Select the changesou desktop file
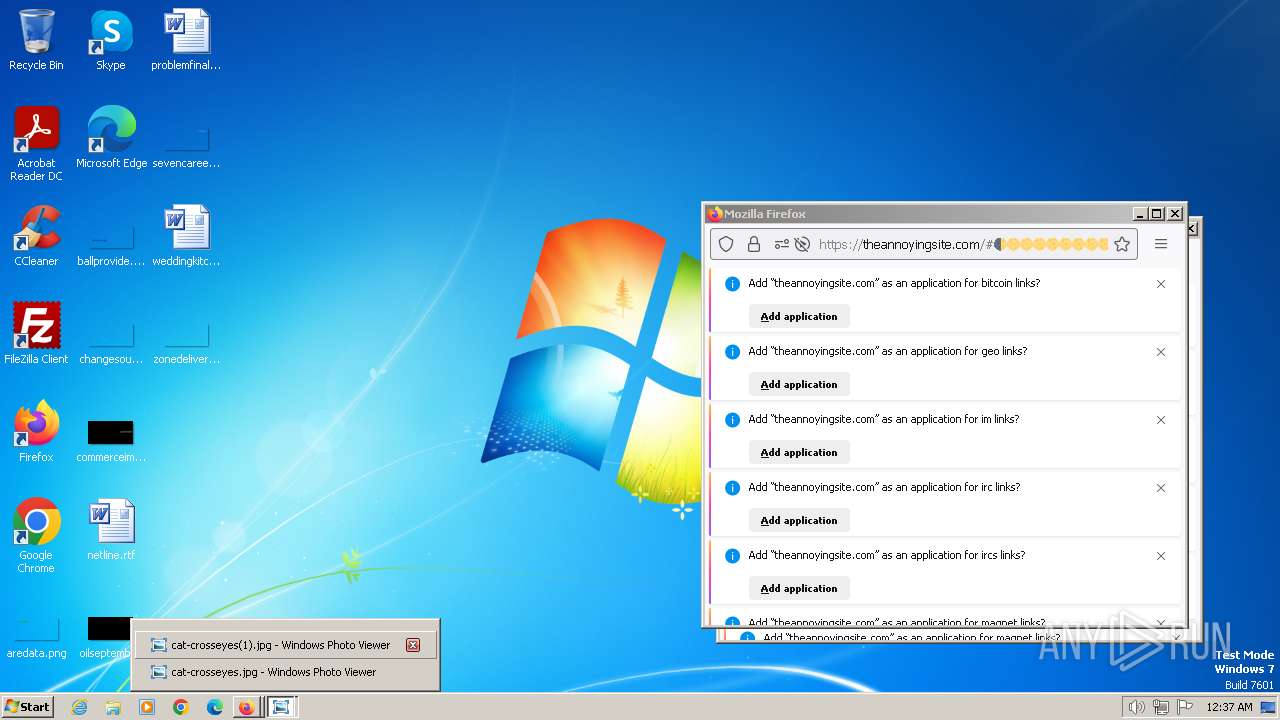Image resolution: width=1280 pixels, height=720 pixels. coord(111,340)
